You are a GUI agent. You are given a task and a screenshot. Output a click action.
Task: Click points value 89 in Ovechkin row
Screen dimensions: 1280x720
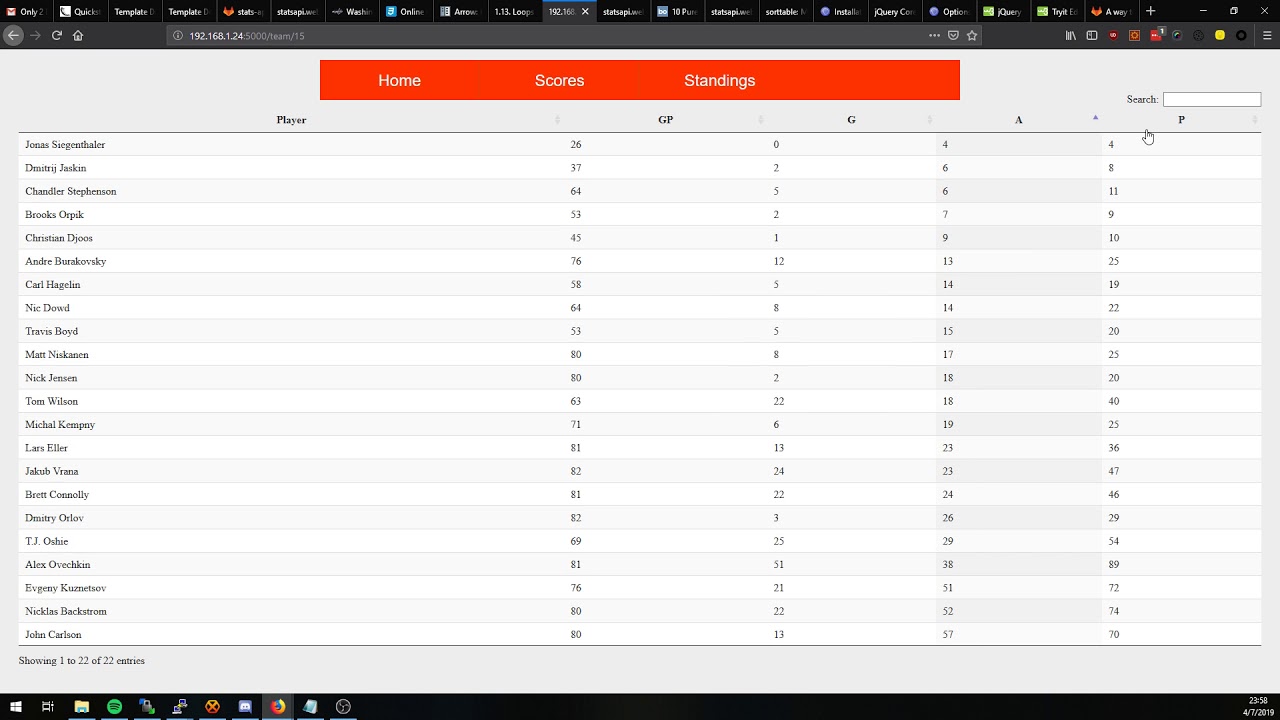point(1113,565)
